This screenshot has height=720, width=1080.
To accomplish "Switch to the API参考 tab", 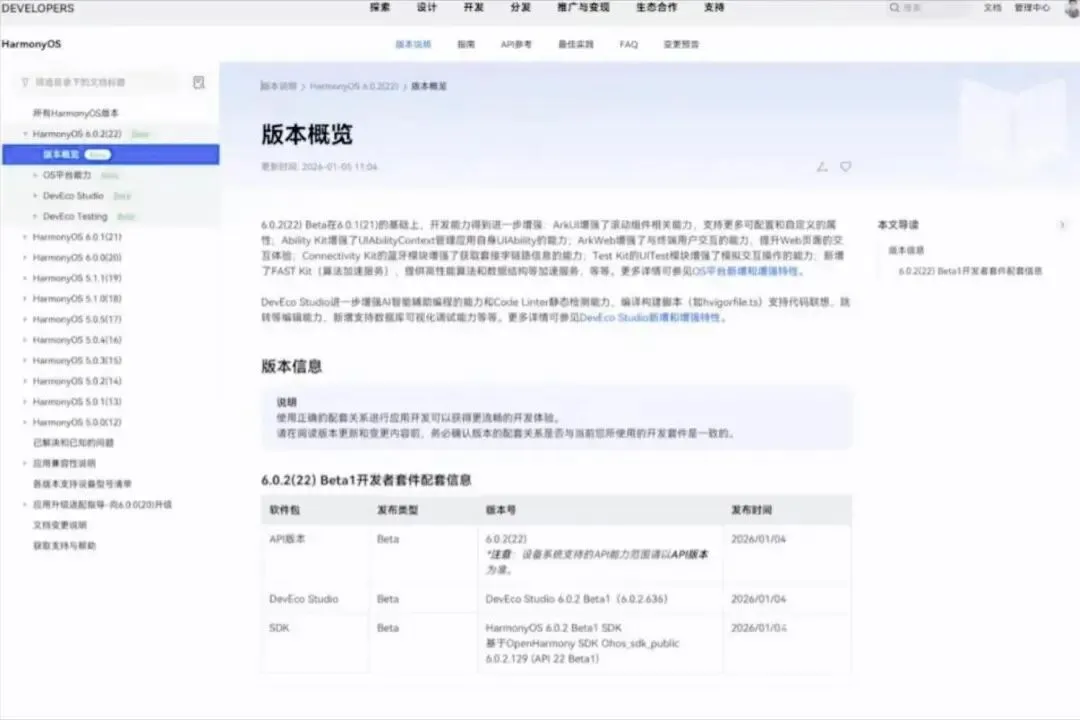I will [x=516, y=44].
